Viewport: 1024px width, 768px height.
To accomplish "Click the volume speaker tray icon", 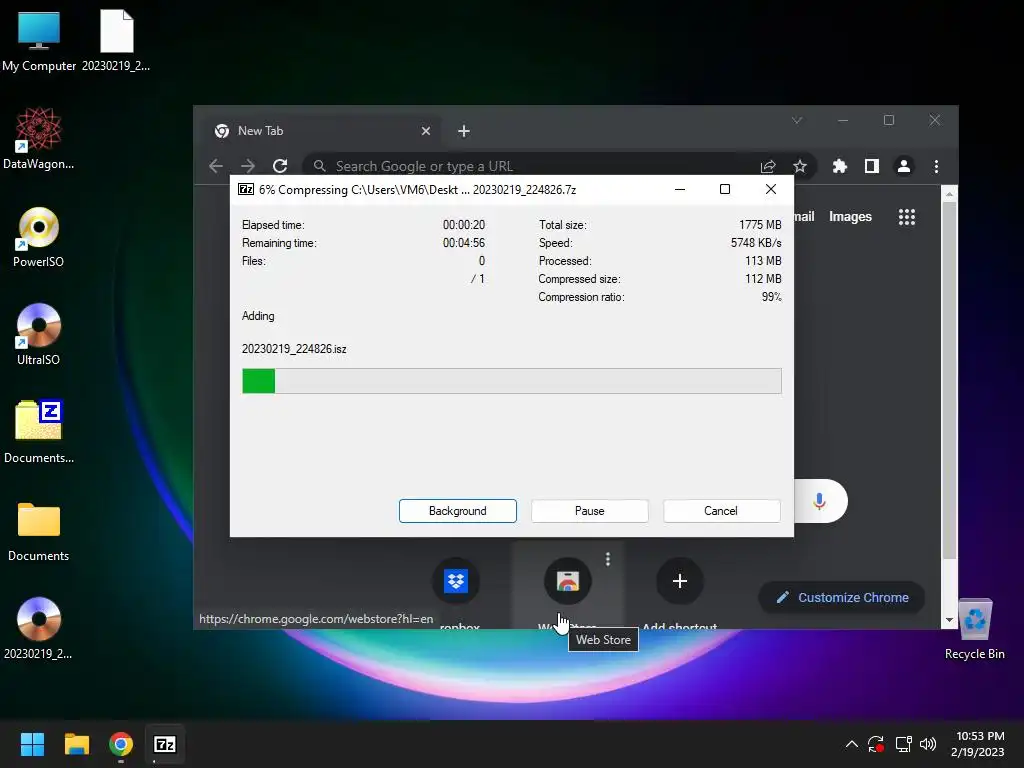I will click(927, 744).
